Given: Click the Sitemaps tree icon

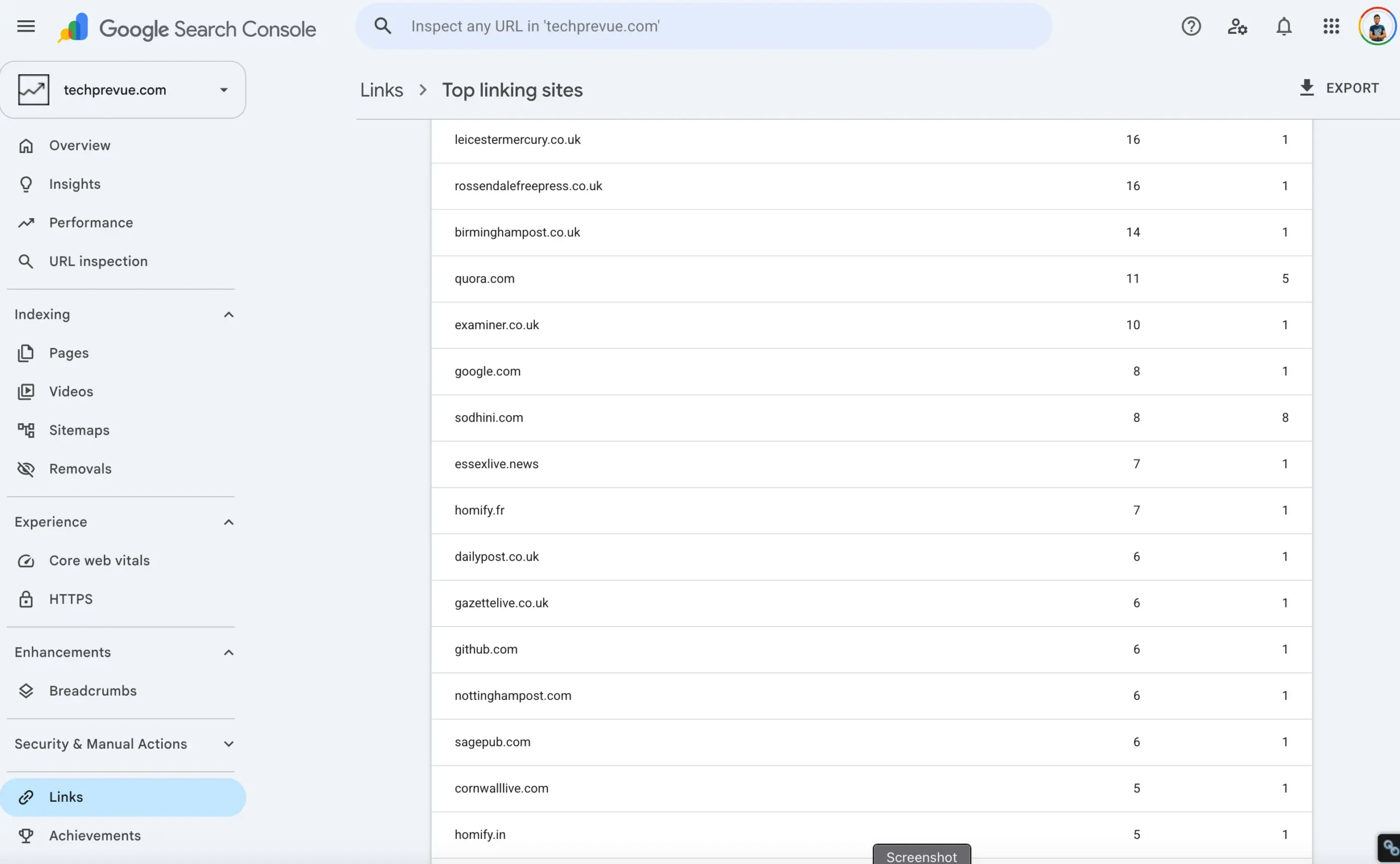Looking at the screenshot, I should click(x=26, y=430).
